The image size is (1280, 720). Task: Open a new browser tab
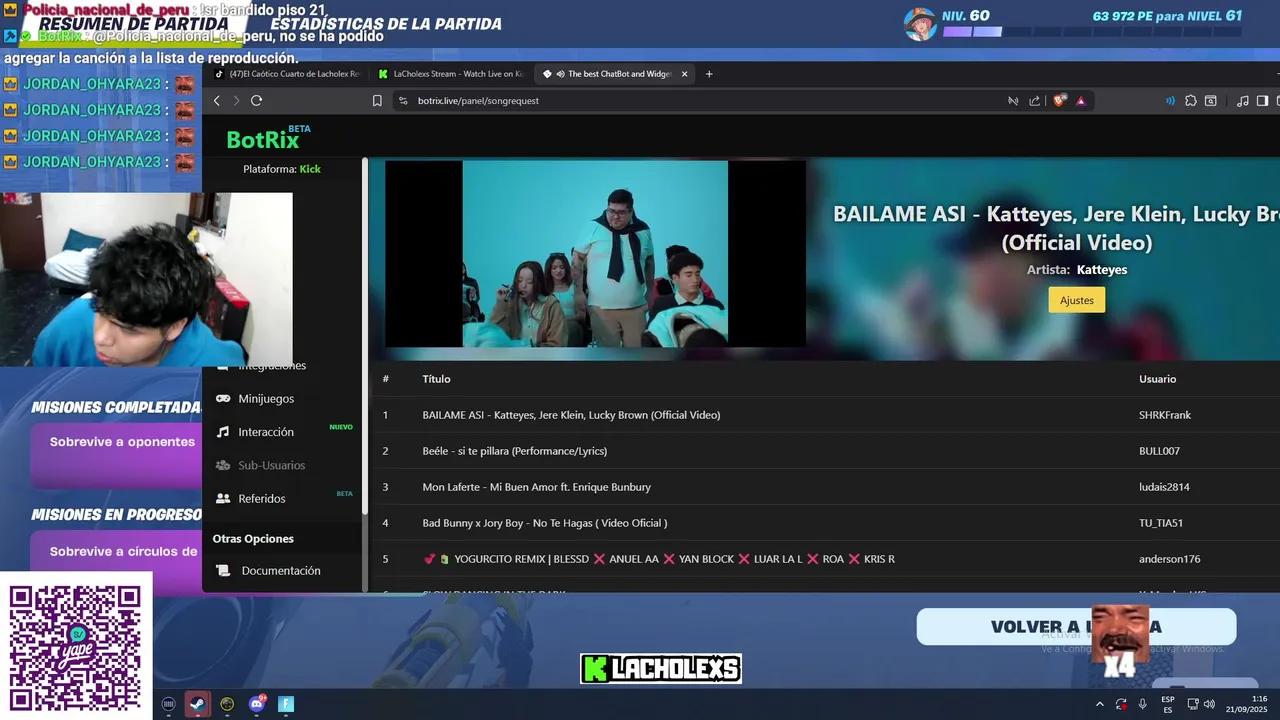click(709, 74)
